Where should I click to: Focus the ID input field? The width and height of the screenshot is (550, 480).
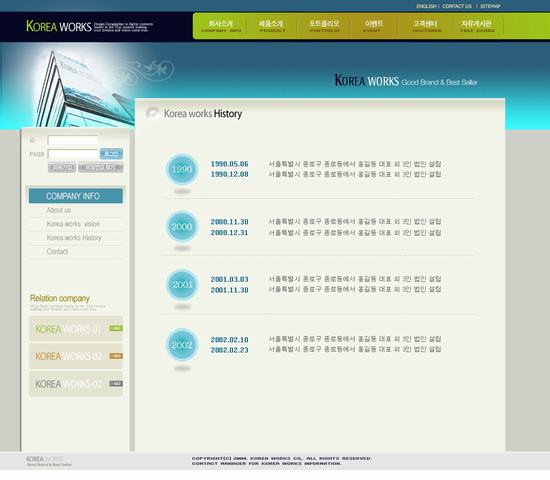coord(73,140)
